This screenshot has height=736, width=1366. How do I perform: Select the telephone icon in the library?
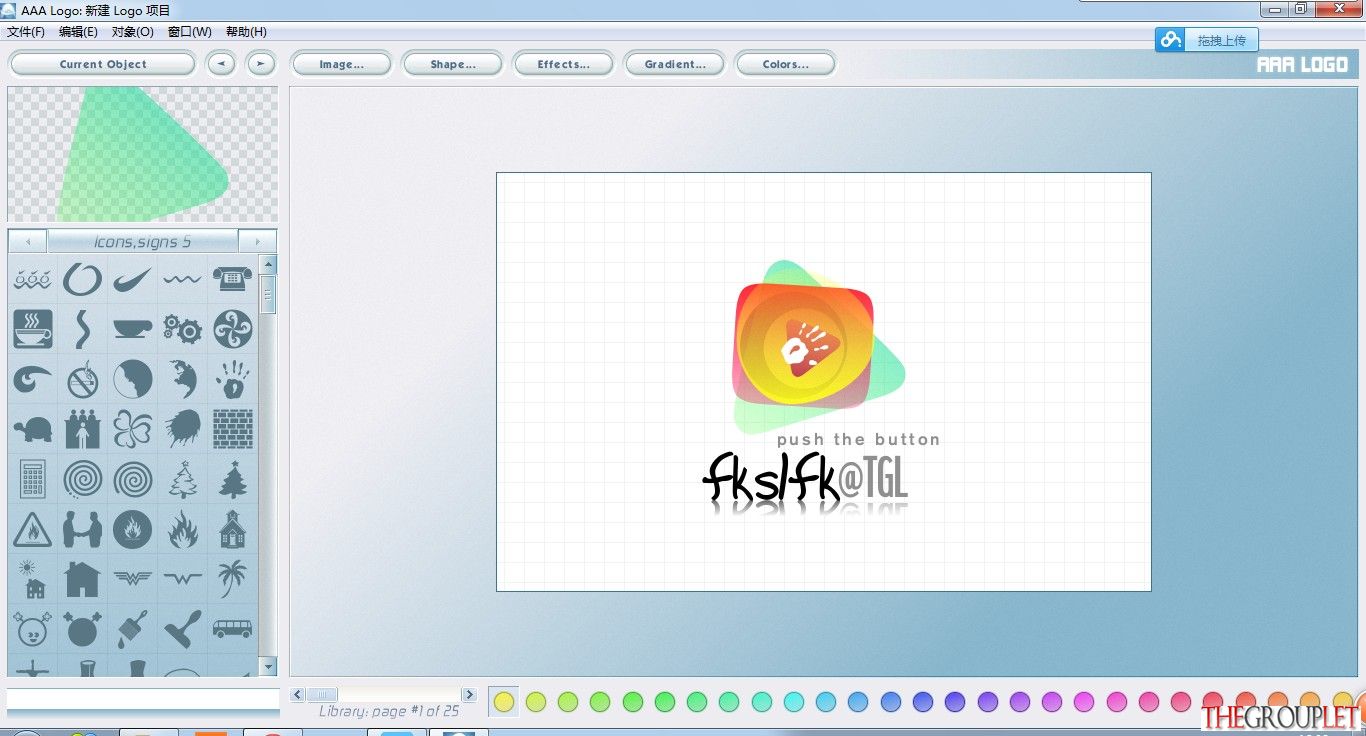[x=232, y=279]
